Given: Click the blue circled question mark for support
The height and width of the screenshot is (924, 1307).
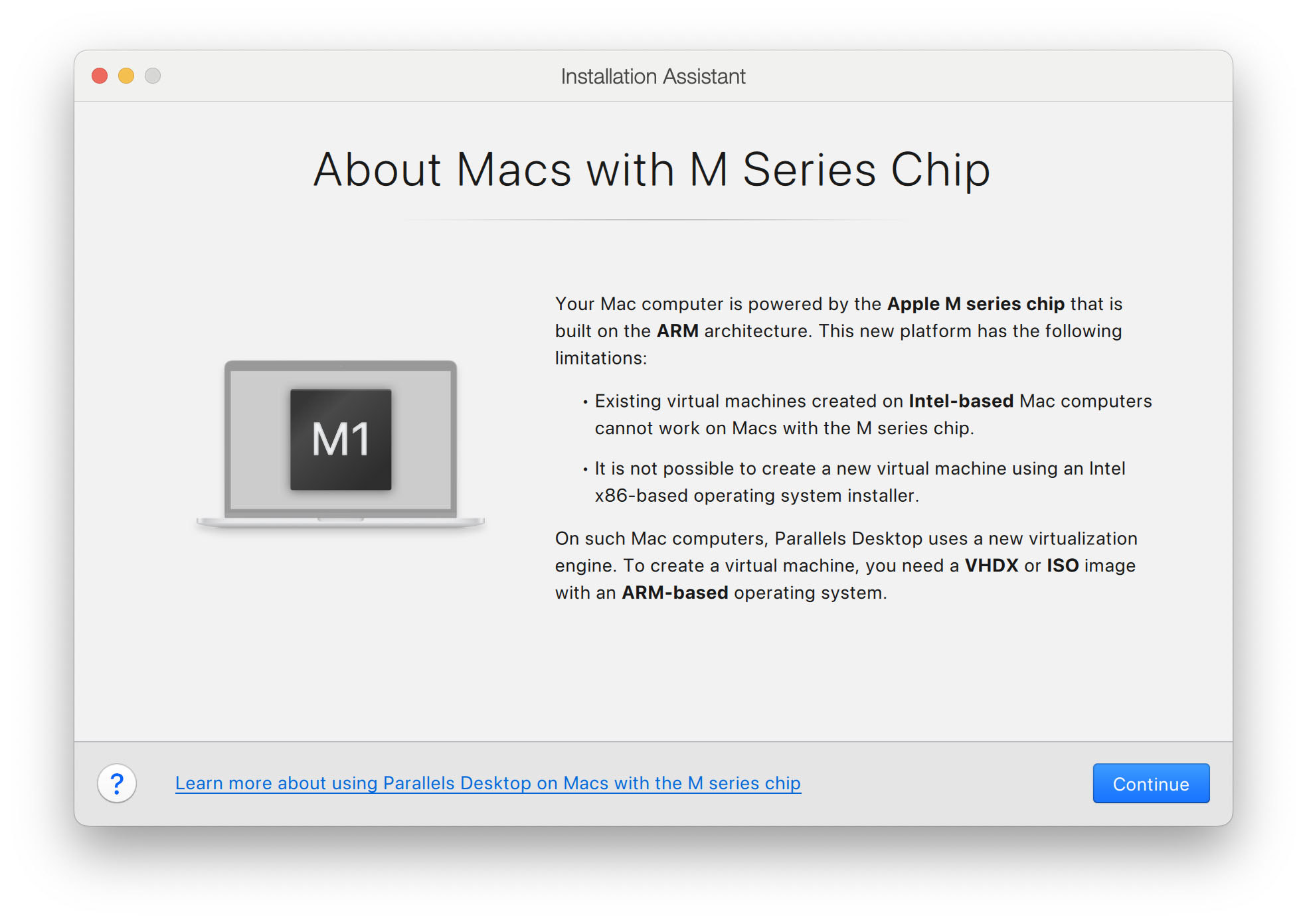Looking at the screenshot, I should [116, 784].
